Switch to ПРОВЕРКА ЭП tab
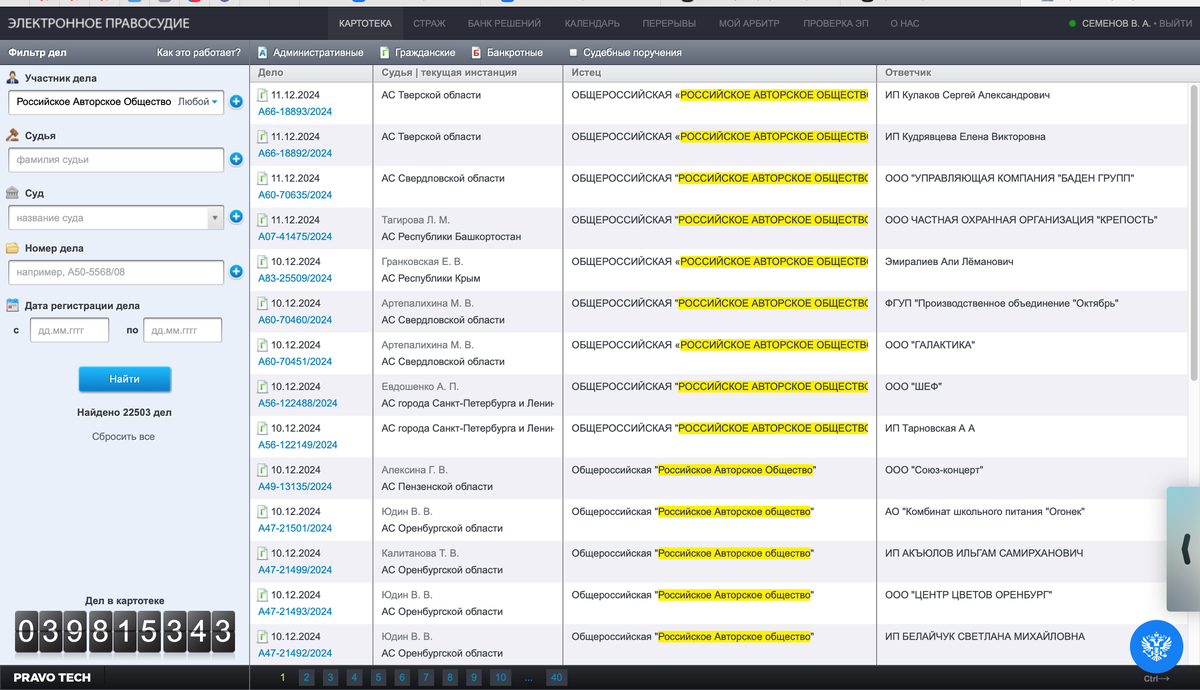Image resolution: width=1200 pixels, height=690 pixels. 835,23
